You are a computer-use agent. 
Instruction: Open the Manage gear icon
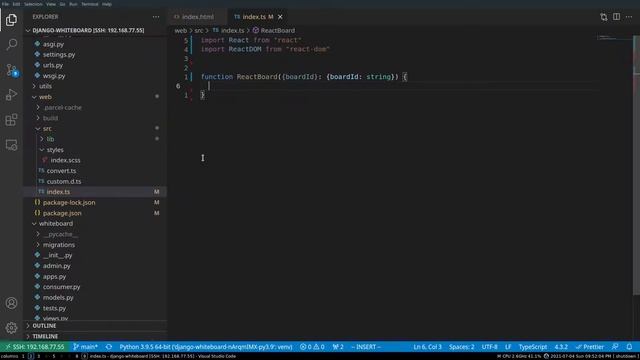coord(11,328)
